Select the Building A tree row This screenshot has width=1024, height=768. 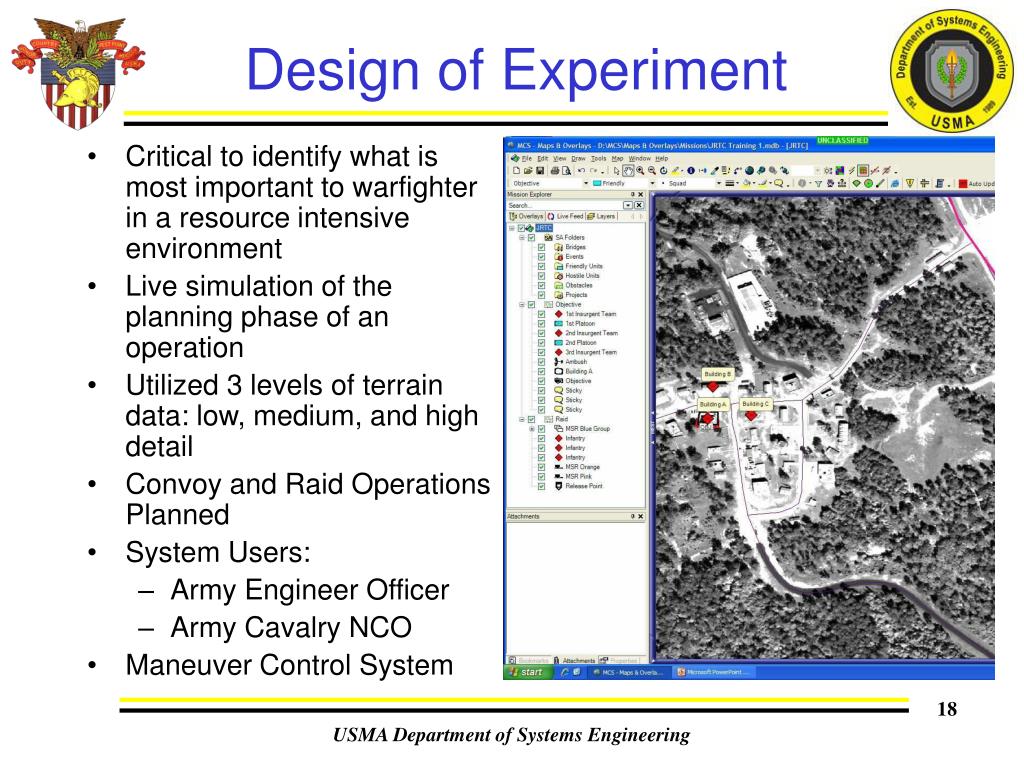coord(573,372)
